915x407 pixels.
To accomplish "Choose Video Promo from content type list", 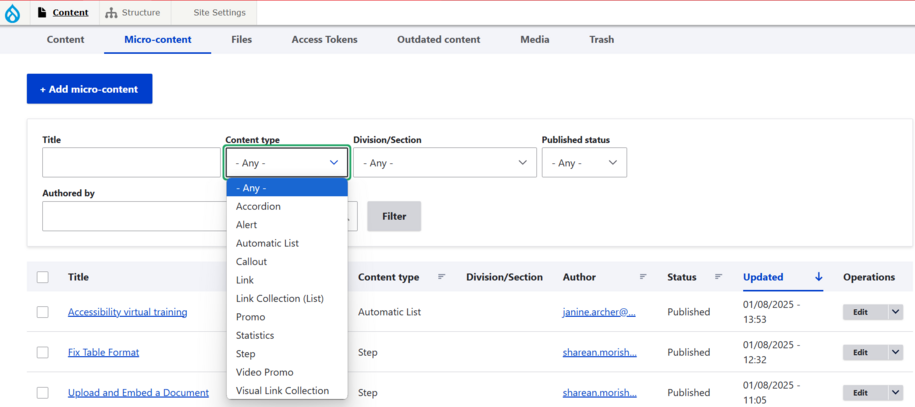I will coord(265,372).
